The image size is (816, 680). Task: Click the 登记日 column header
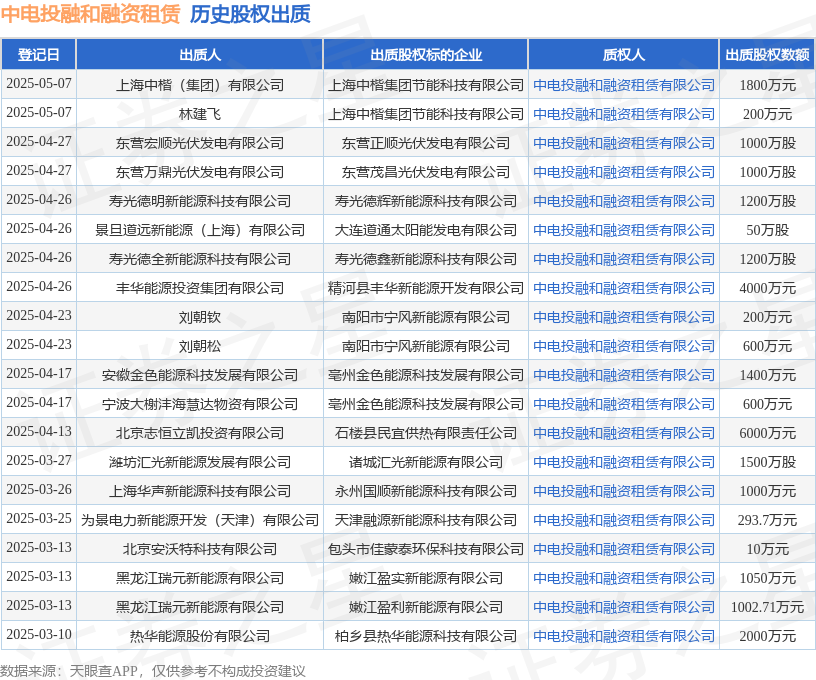point(39,55)
